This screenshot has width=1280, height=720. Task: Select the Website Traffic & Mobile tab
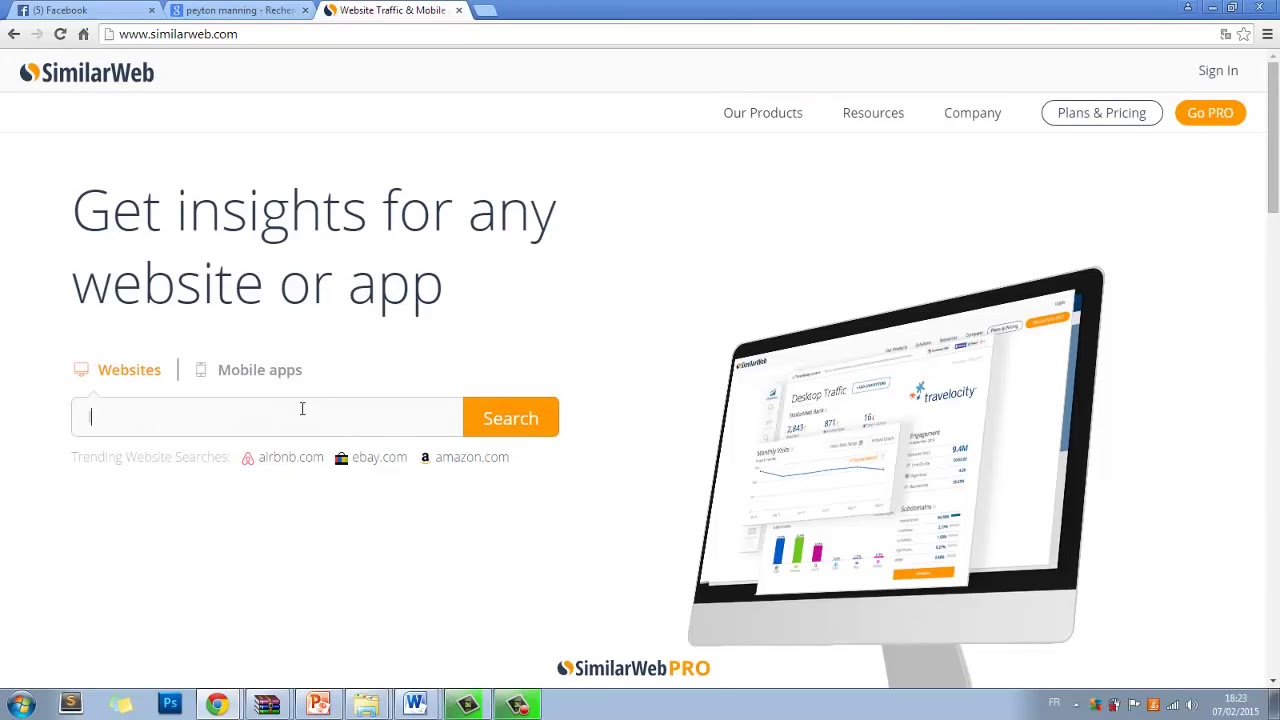pos(392,10)
